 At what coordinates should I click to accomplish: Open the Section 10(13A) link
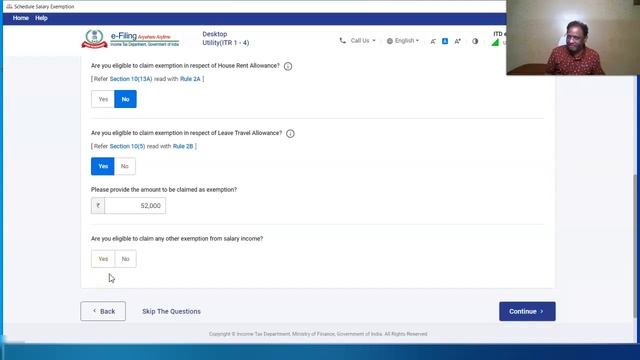[131, 79]
